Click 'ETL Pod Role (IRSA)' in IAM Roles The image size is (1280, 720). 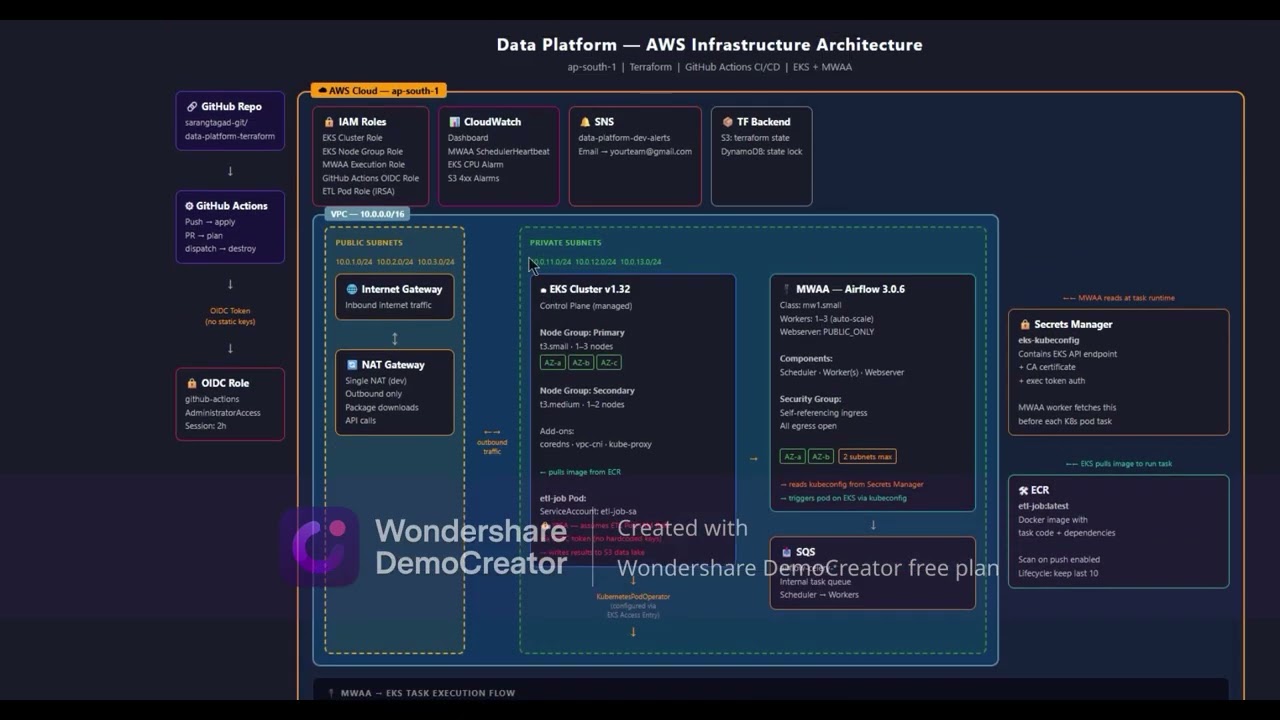point(361,191)
